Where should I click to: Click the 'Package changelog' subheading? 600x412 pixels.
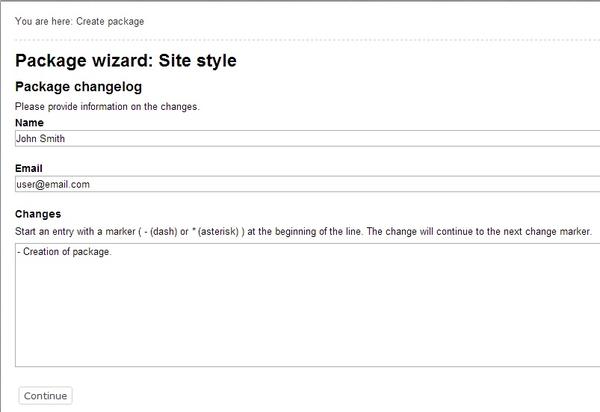(78, 87)
